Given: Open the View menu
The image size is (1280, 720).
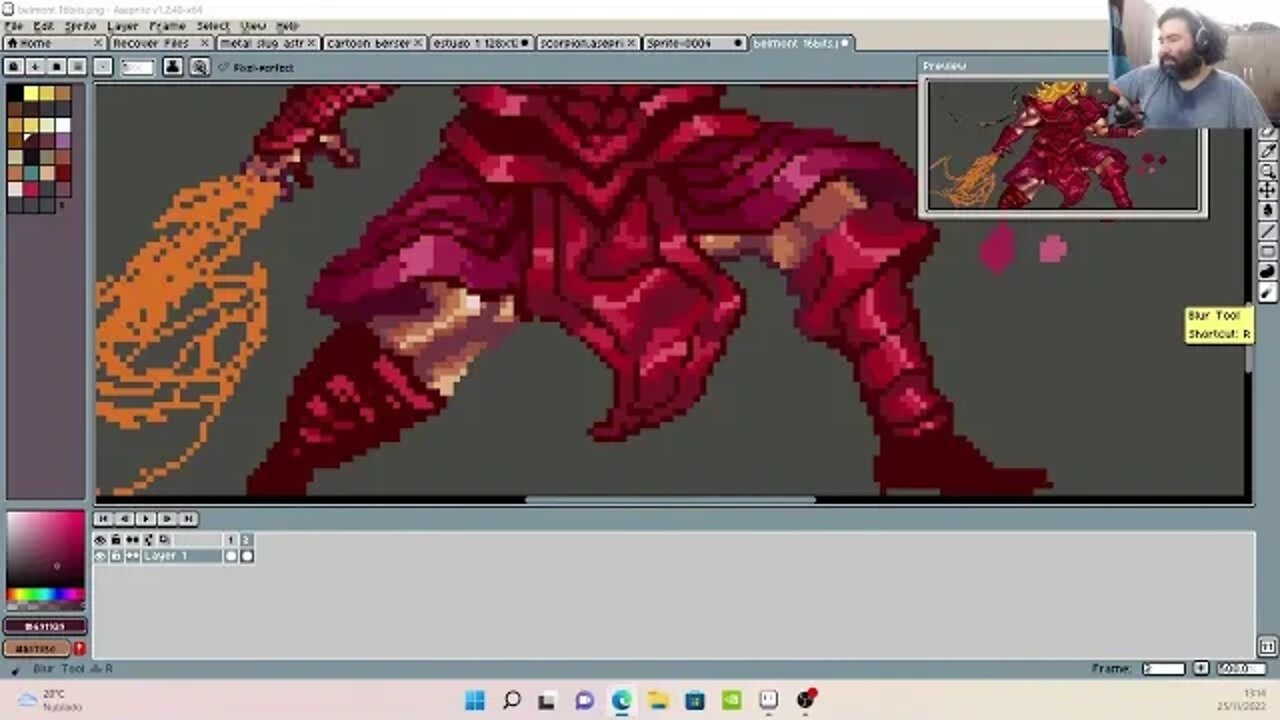Looking at the screenshot, I should [x=254, y=26].
